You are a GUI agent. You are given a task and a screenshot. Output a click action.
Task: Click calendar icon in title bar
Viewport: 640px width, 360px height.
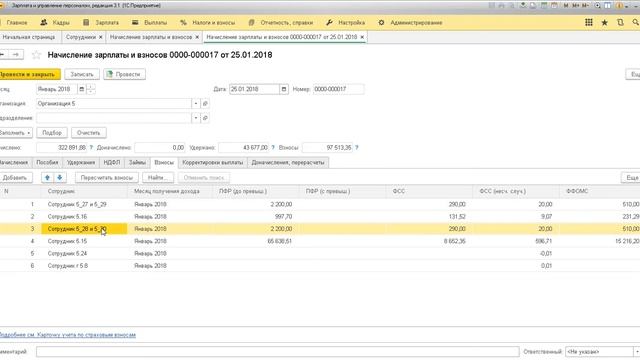click(554, 6)
